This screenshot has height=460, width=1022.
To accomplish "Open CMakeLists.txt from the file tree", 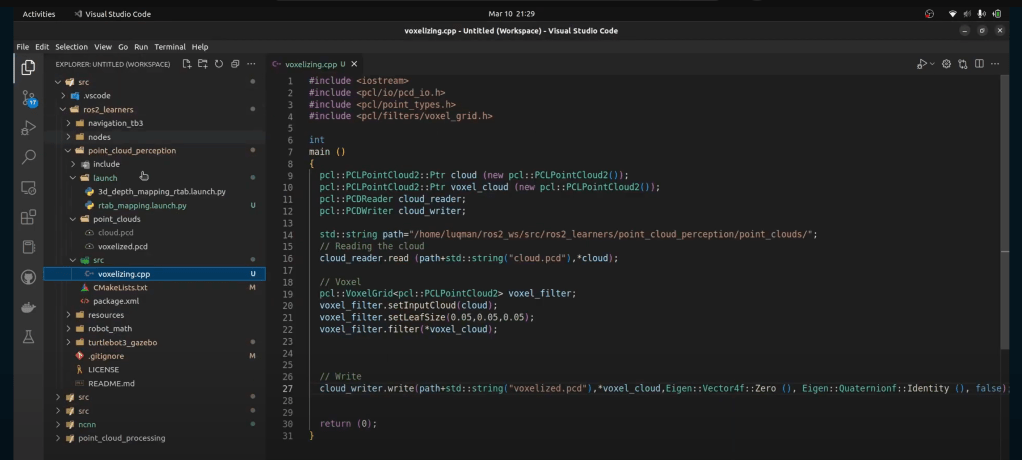I will [x=120, y=287].
